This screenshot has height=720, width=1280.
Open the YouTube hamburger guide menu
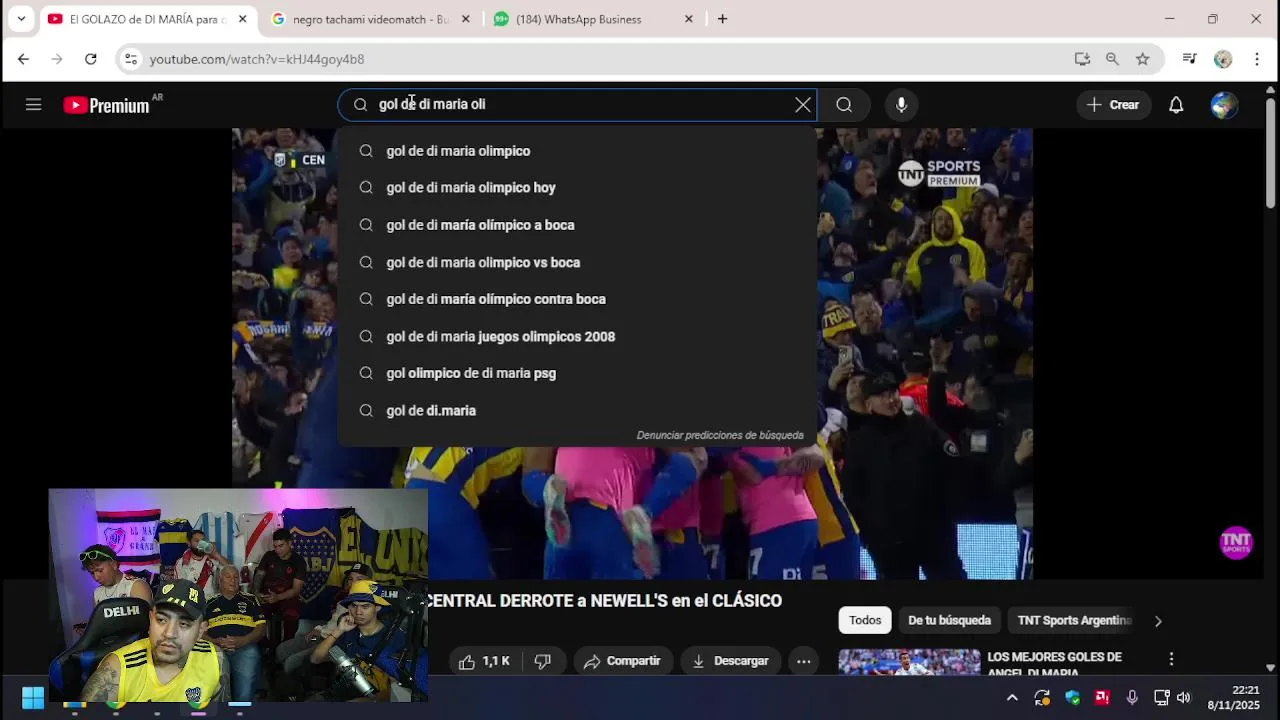point(33,104)
